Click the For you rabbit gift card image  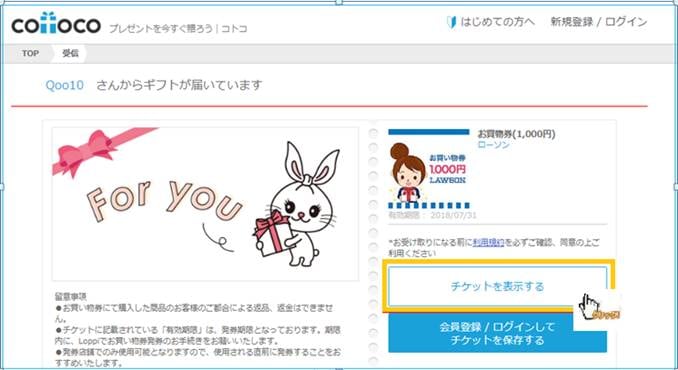point(205,204)
